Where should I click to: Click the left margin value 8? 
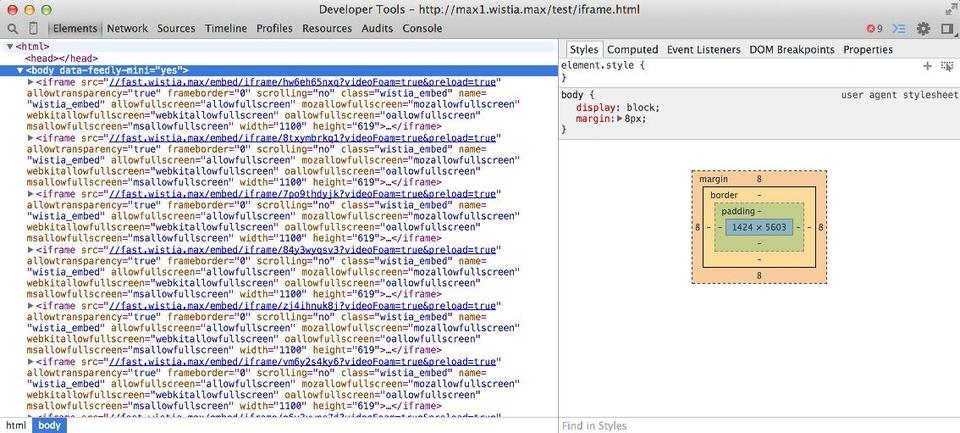[697, 227]
